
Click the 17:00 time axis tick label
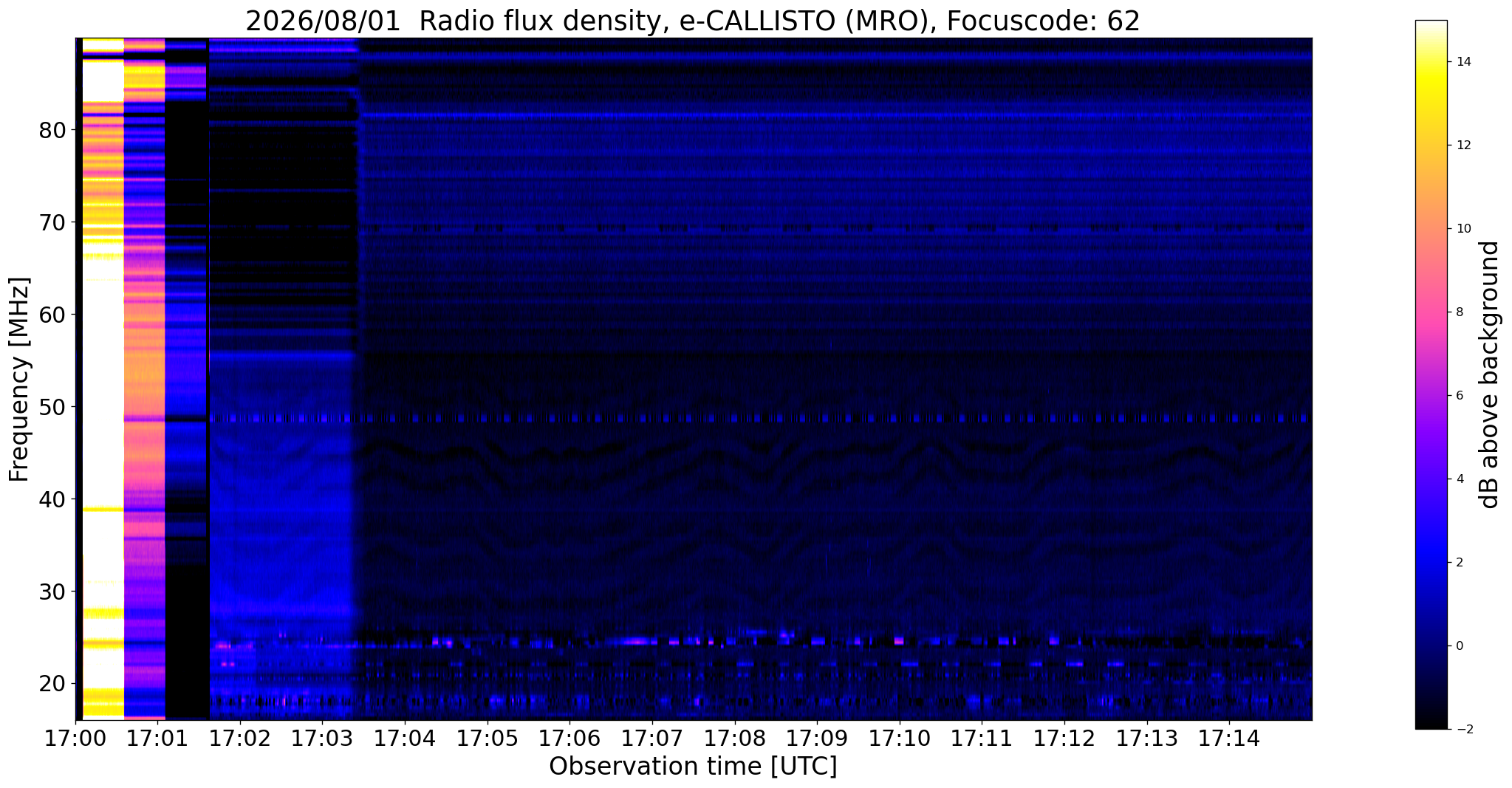point(76,739)
